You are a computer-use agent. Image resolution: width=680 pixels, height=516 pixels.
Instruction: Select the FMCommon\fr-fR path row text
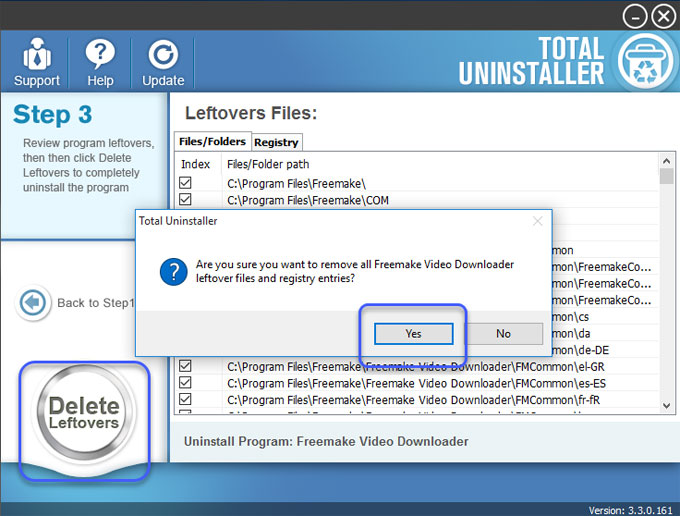(413, 400)
